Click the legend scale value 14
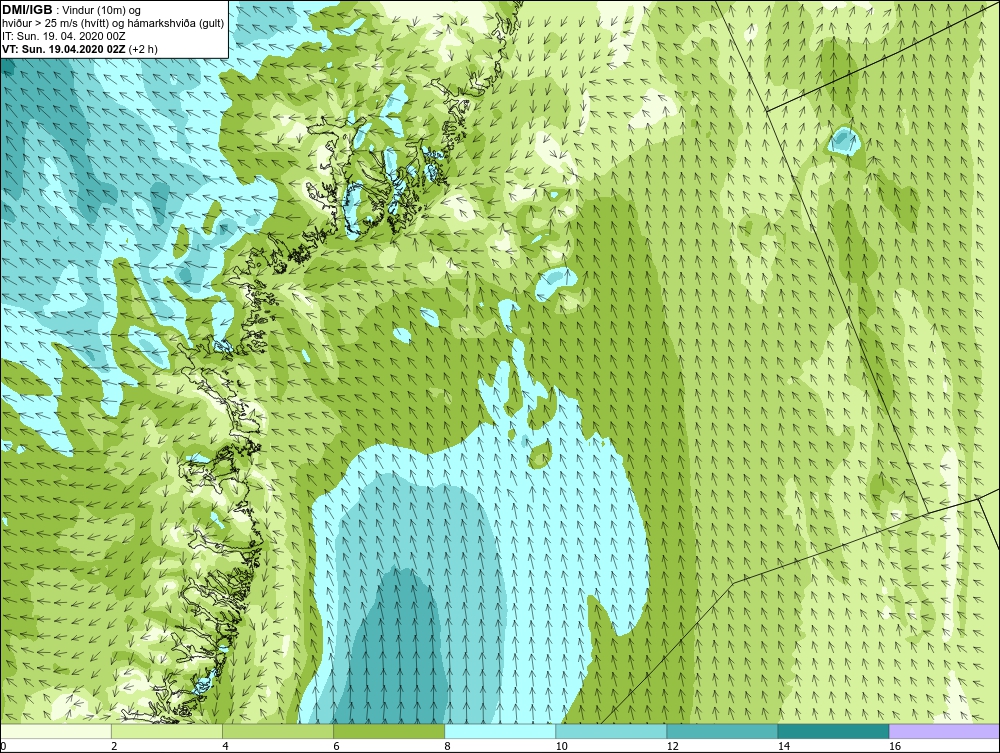The height and width of the screenshot is (753, 1000). coord(783,746)
